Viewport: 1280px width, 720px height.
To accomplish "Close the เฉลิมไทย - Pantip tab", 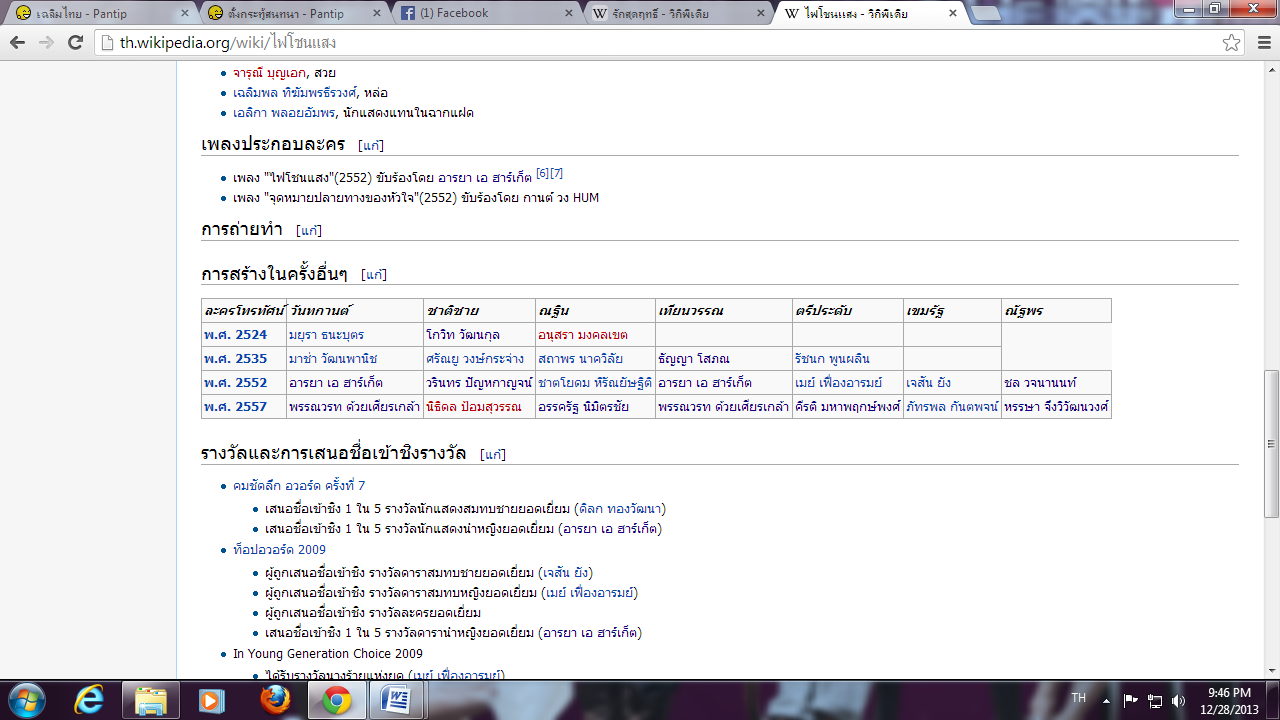I will tap(185, 14).
